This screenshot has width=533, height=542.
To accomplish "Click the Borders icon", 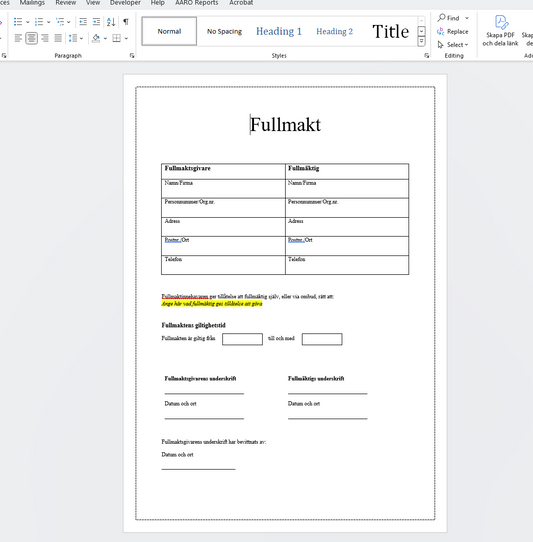I will click(116, 38).
